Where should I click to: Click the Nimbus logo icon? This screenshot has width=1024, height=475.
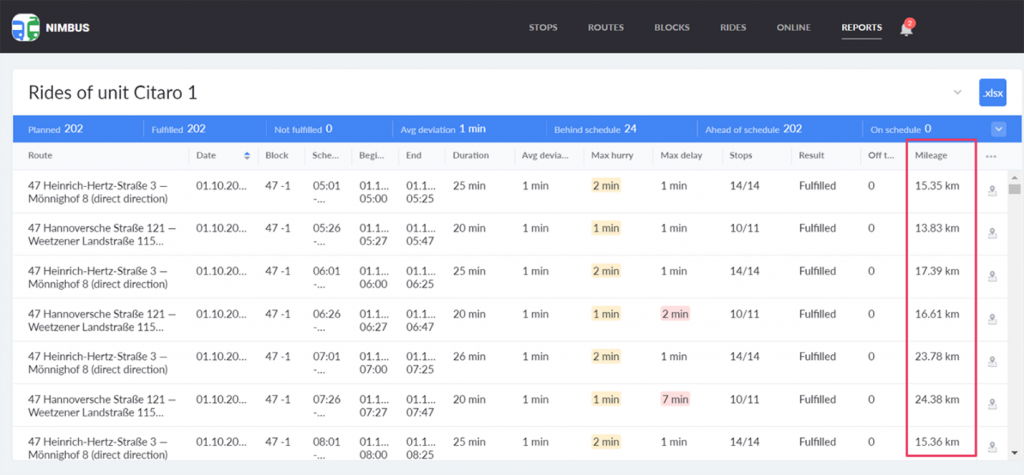point(25,27)
